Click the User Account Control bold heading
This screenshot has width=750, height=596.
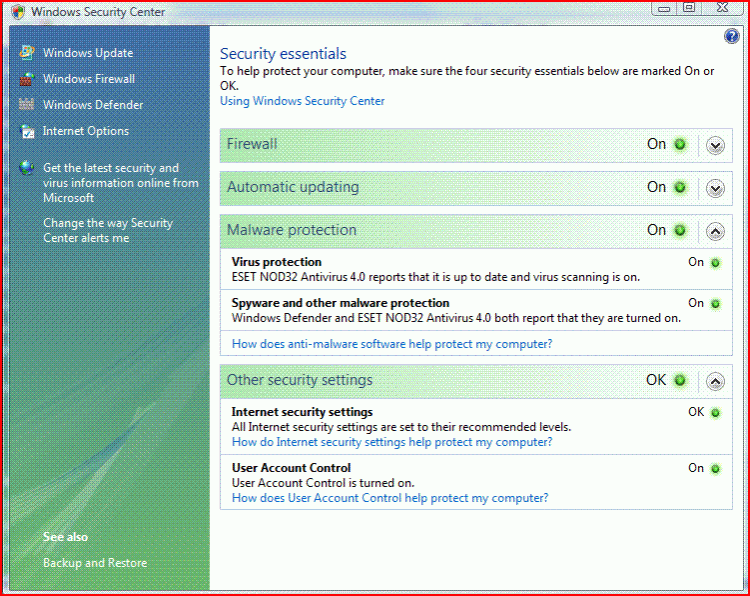pos(291,468)
